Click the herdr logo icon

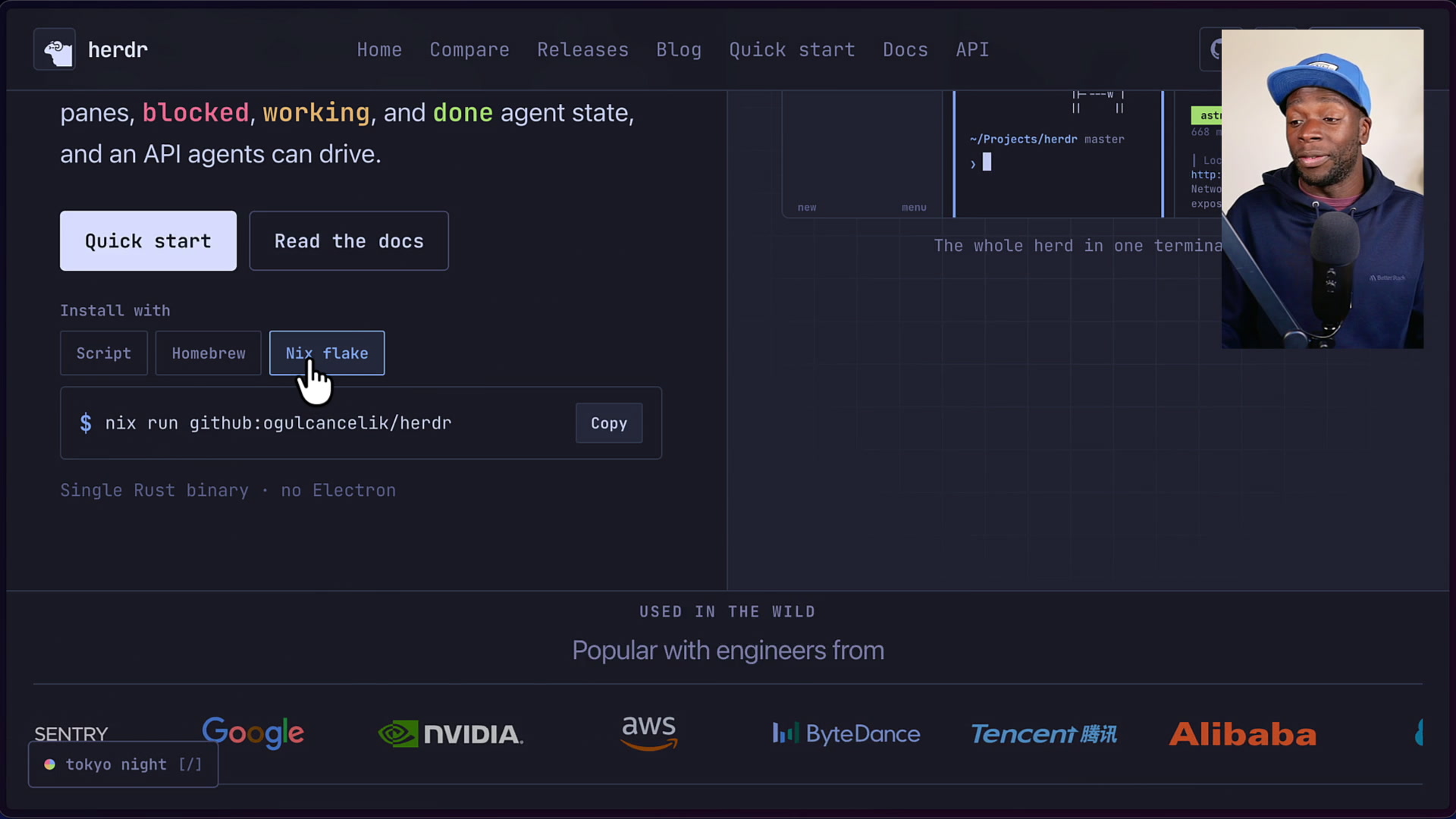(55, 49)
